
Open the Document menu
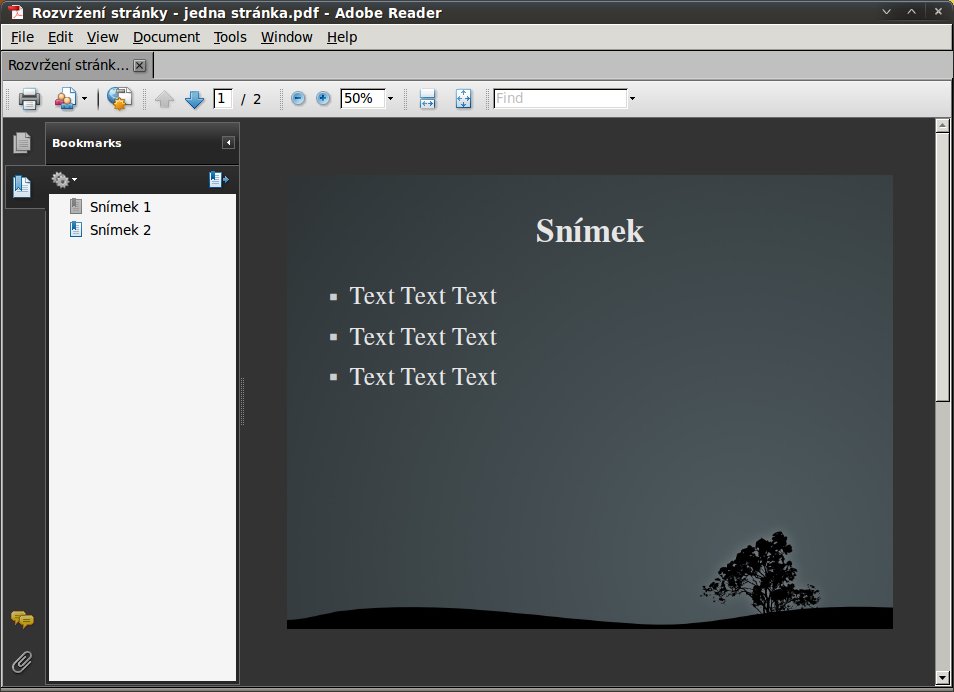[x=166, y=37]
